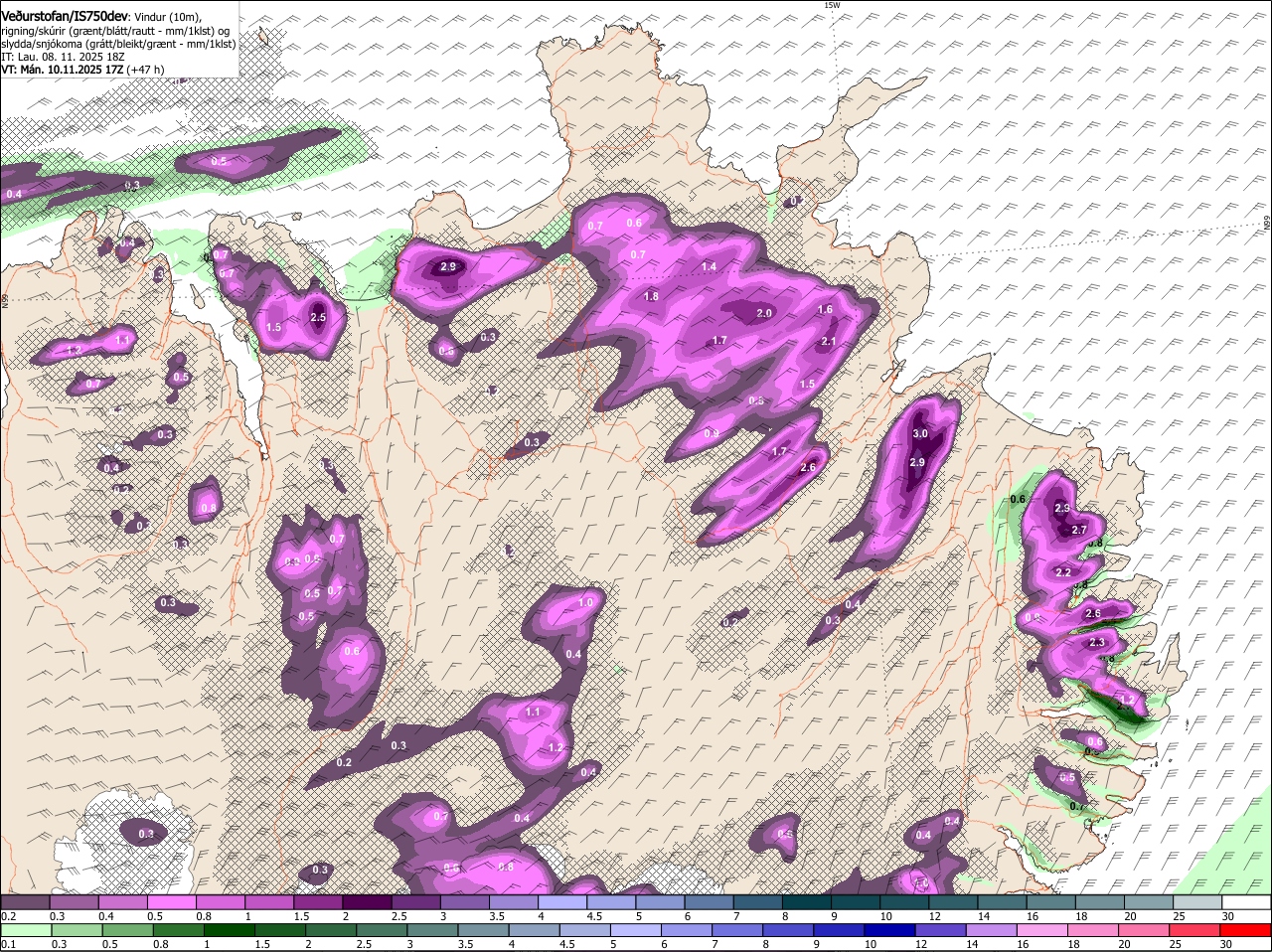Click the 0.2 label under the upper color scale
This screenshot has height=952, width=1272.
[x=8, y=916]
